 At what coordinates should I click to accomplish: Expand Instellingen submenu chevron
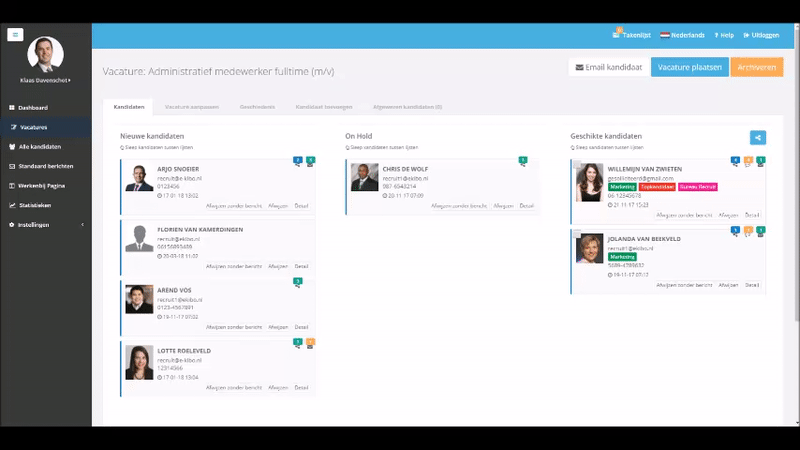(x=83, y=224)
